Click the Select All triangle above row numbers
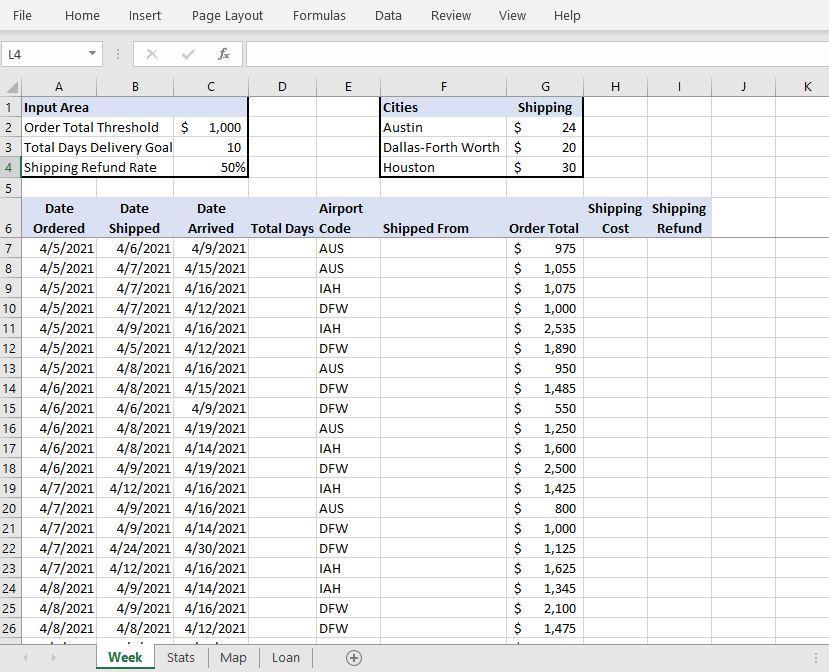The width and height of the screenshot is (829, 672). (14, 86)
